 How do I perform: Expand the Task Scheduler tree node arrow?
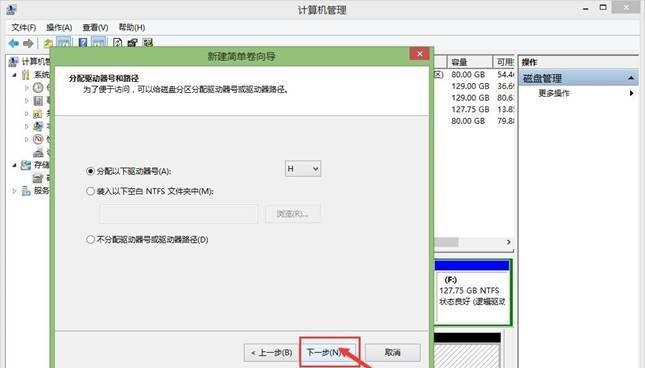(x=27, y=88)
